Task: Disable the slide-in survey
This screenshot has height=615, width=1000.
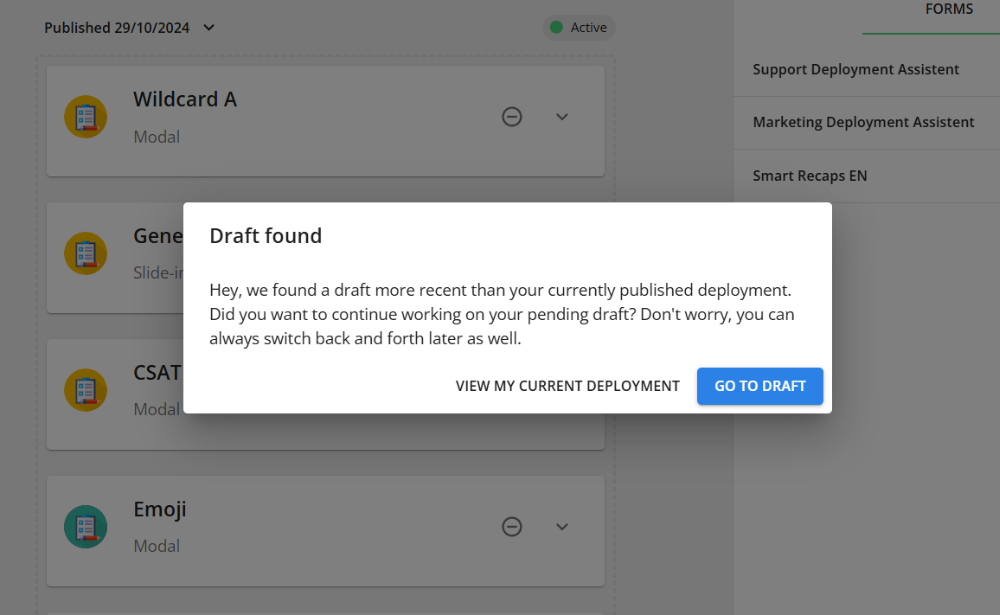Action: click(x=512, y=253)
